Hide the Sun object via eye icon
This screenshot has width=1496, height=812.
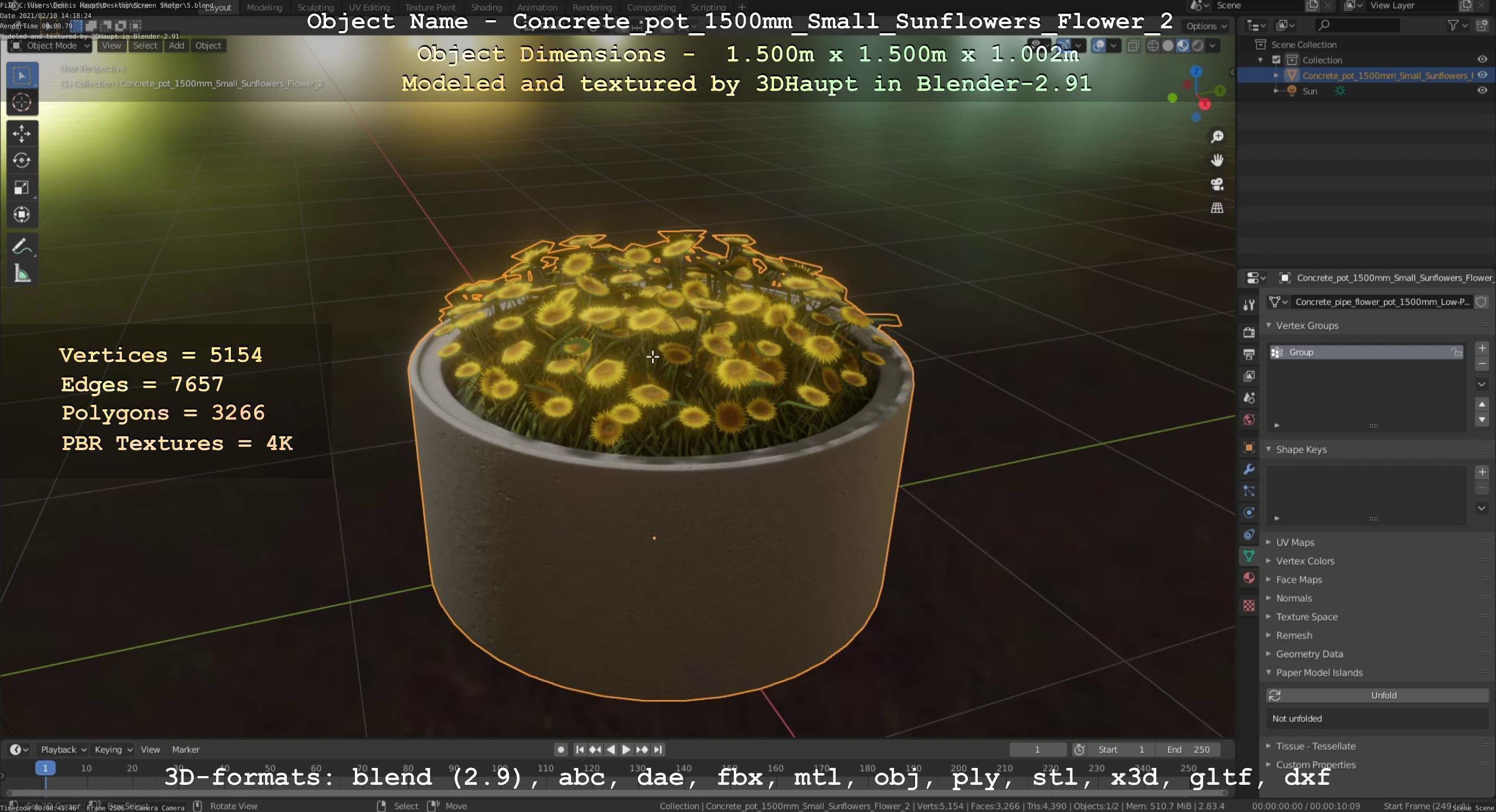point(1482,90)
